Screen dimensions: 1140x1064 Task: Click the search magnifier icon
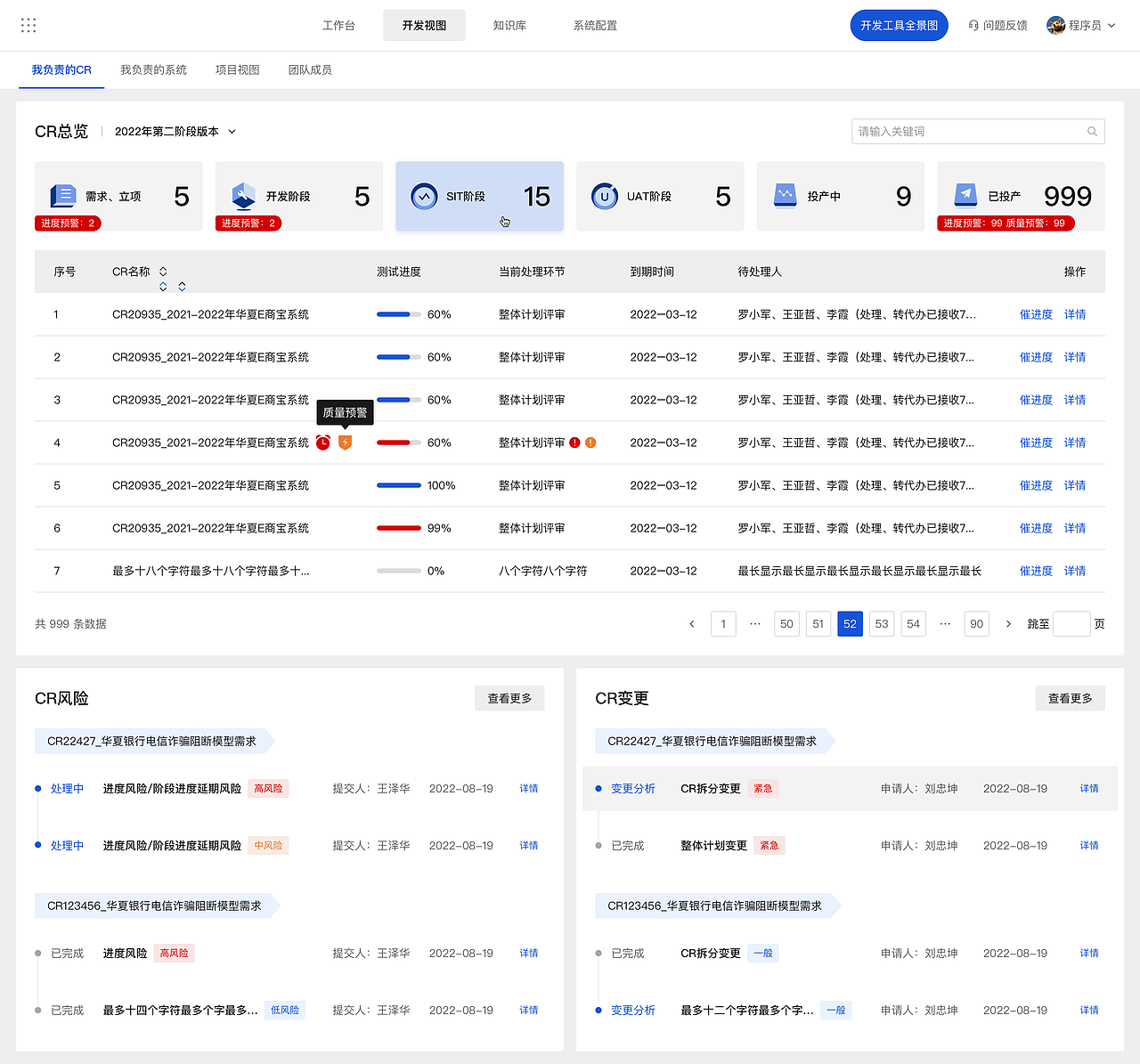pyautogui.click(x=1092, y=132)
